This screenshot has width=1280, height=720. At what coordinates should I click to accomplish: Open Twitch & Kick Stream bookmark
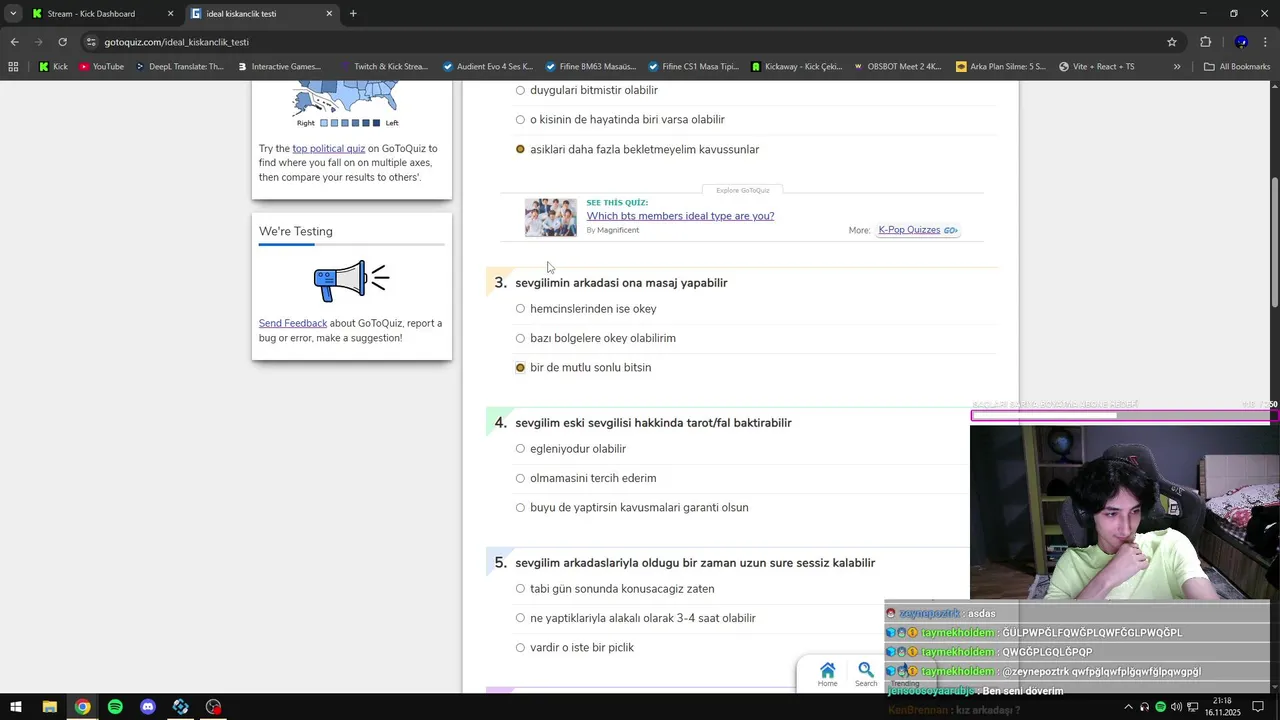pos(383,67)
